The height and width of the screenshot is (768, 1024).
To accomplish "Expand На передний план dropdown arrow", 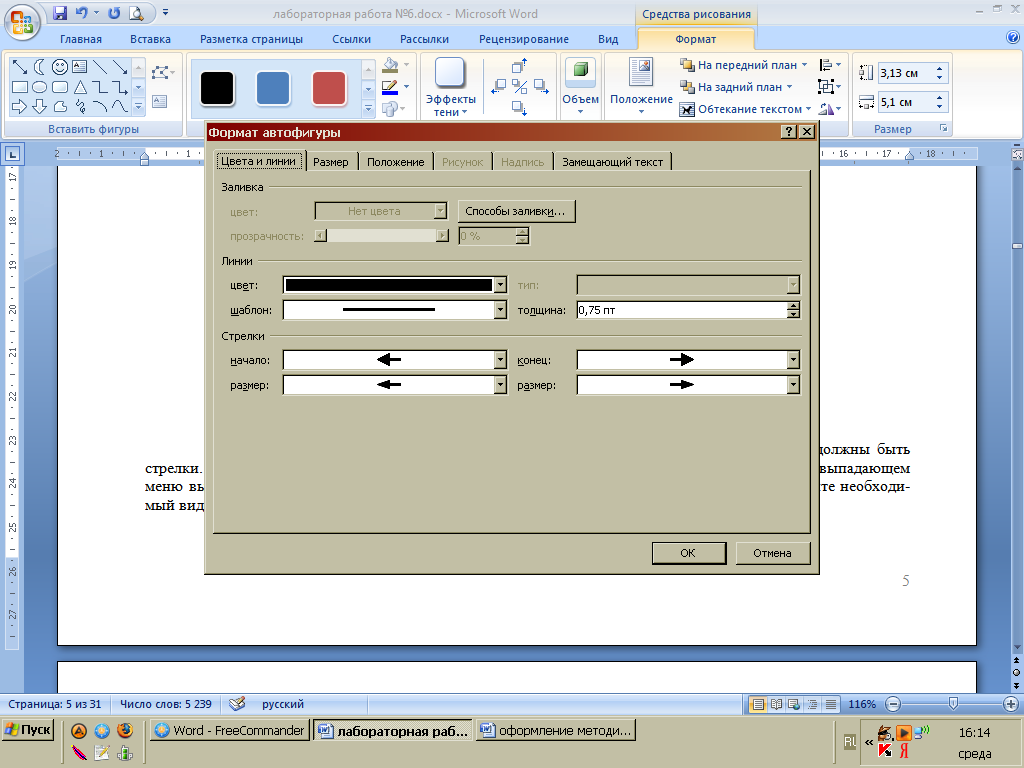I will click(805, 65).
